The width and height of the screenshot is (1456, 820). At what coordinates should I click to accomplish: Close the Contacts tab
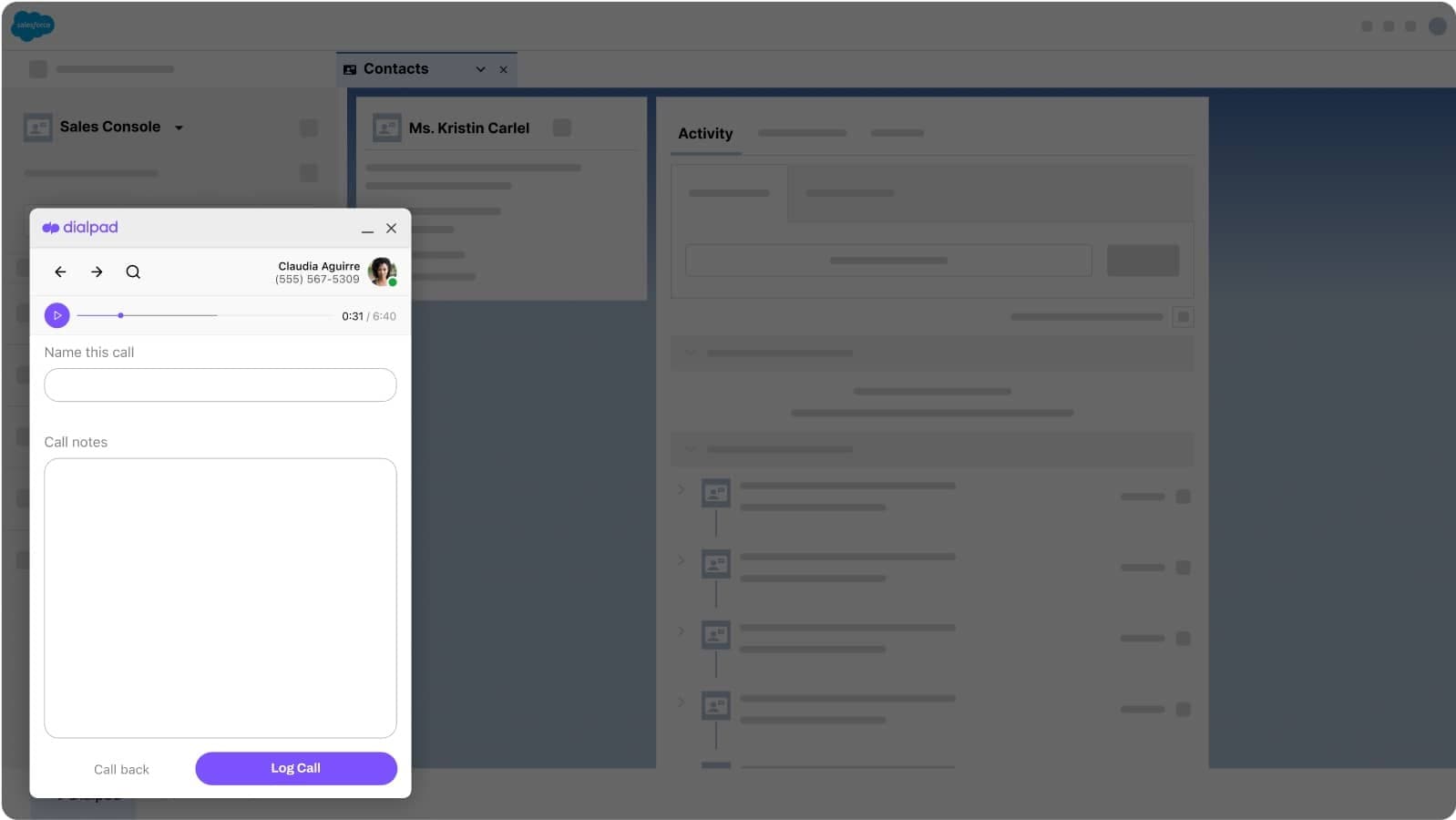point(503,69)
